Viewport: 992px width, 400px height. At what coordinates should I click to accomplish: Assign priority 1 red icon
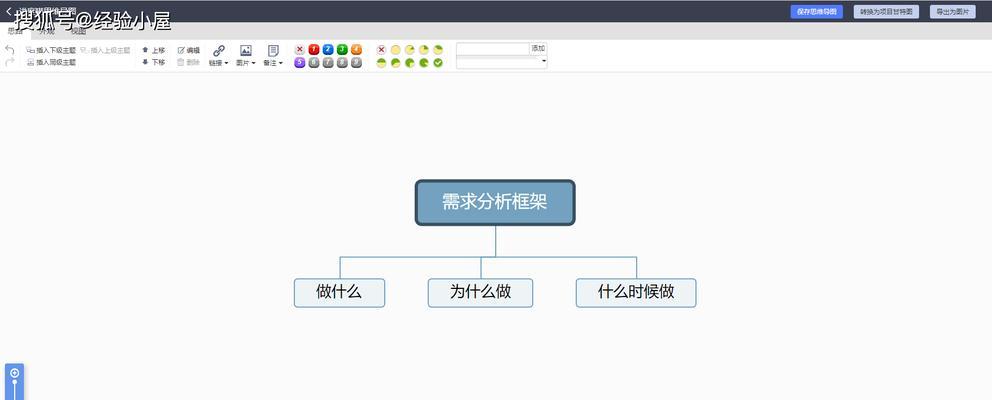[x=314, y=49]
